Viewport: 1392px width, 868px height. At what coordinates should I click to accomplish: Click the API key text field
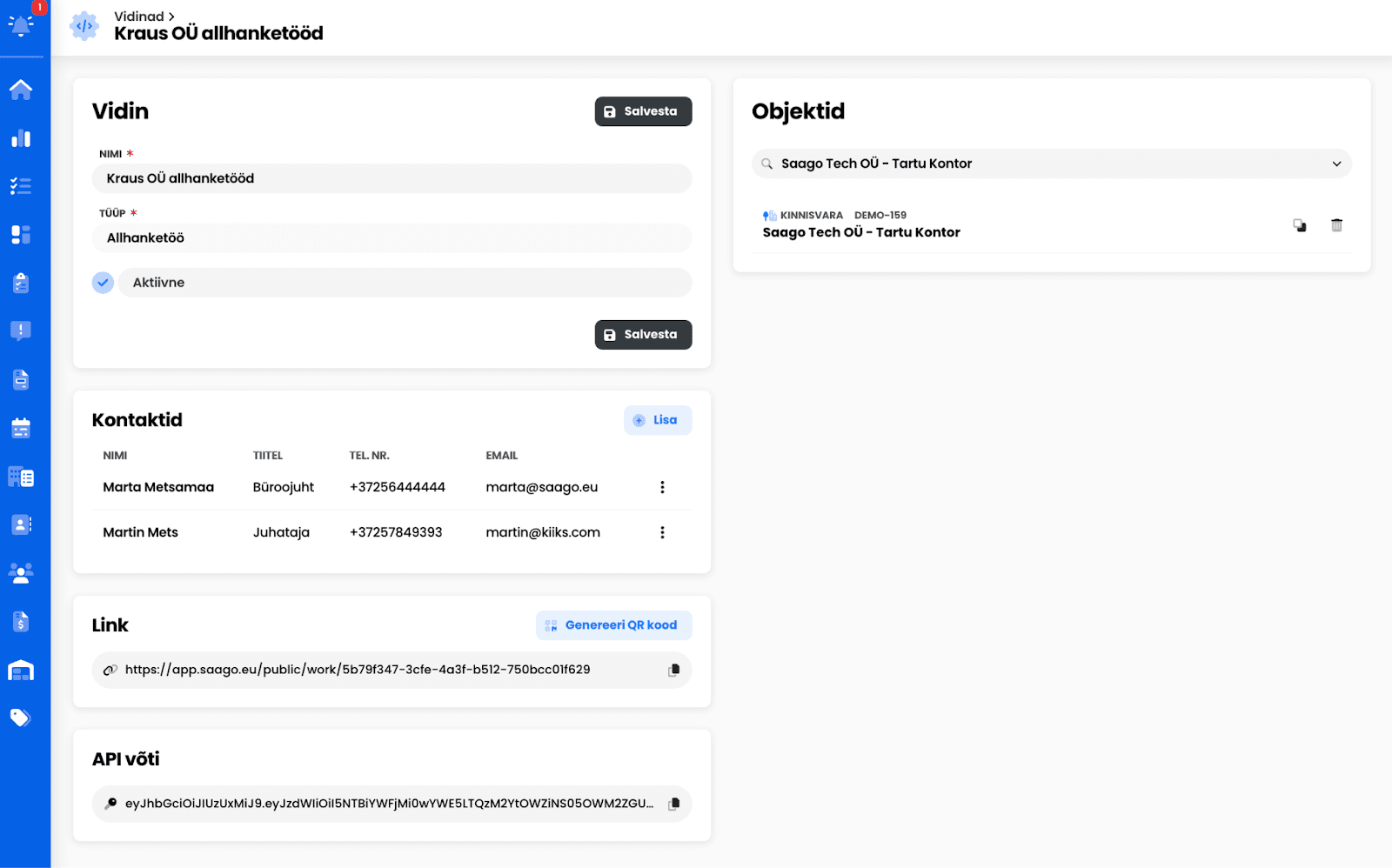point(391,804)
